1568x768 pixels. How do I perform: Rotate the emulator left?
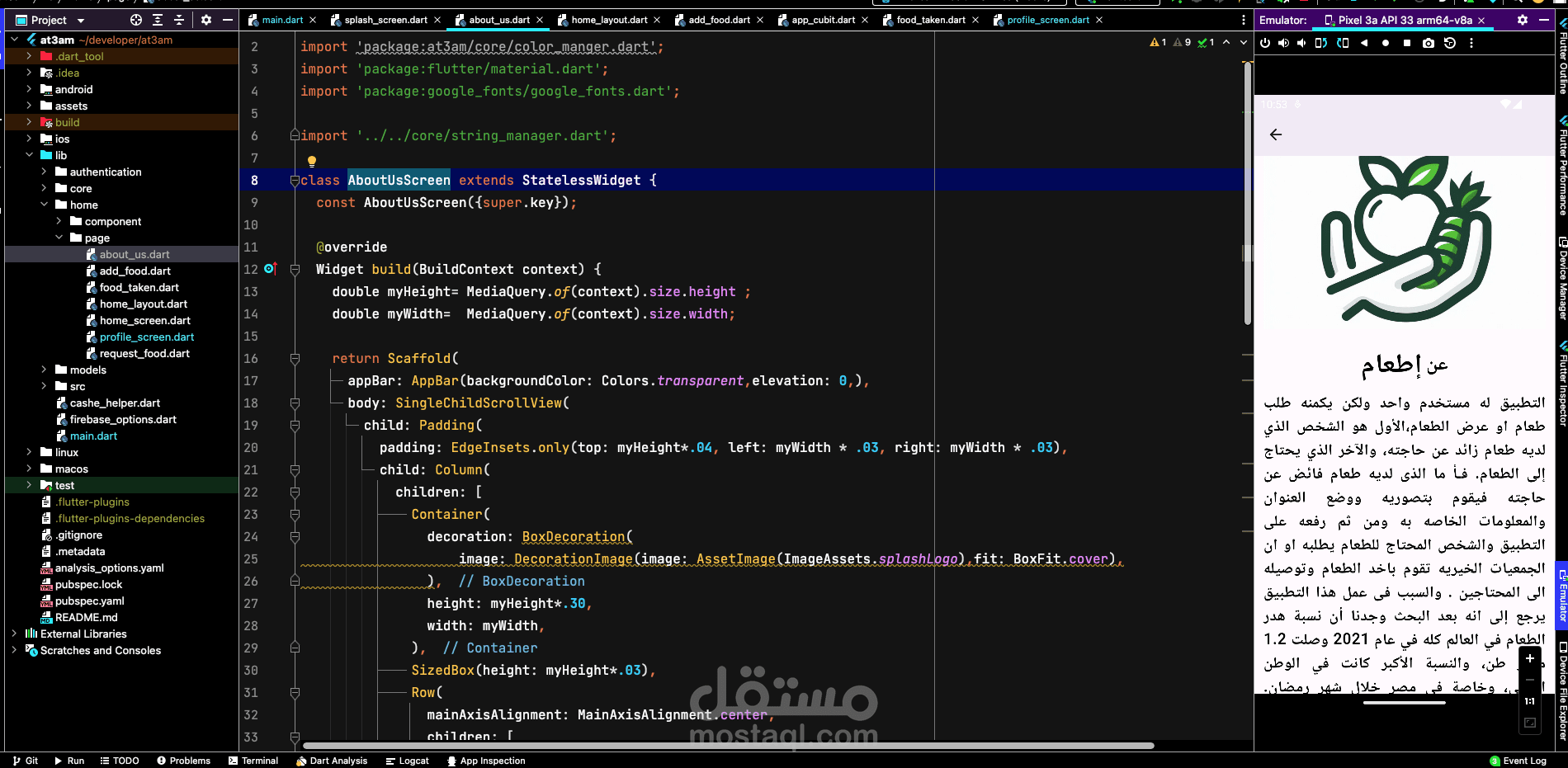pos(1321,43)
